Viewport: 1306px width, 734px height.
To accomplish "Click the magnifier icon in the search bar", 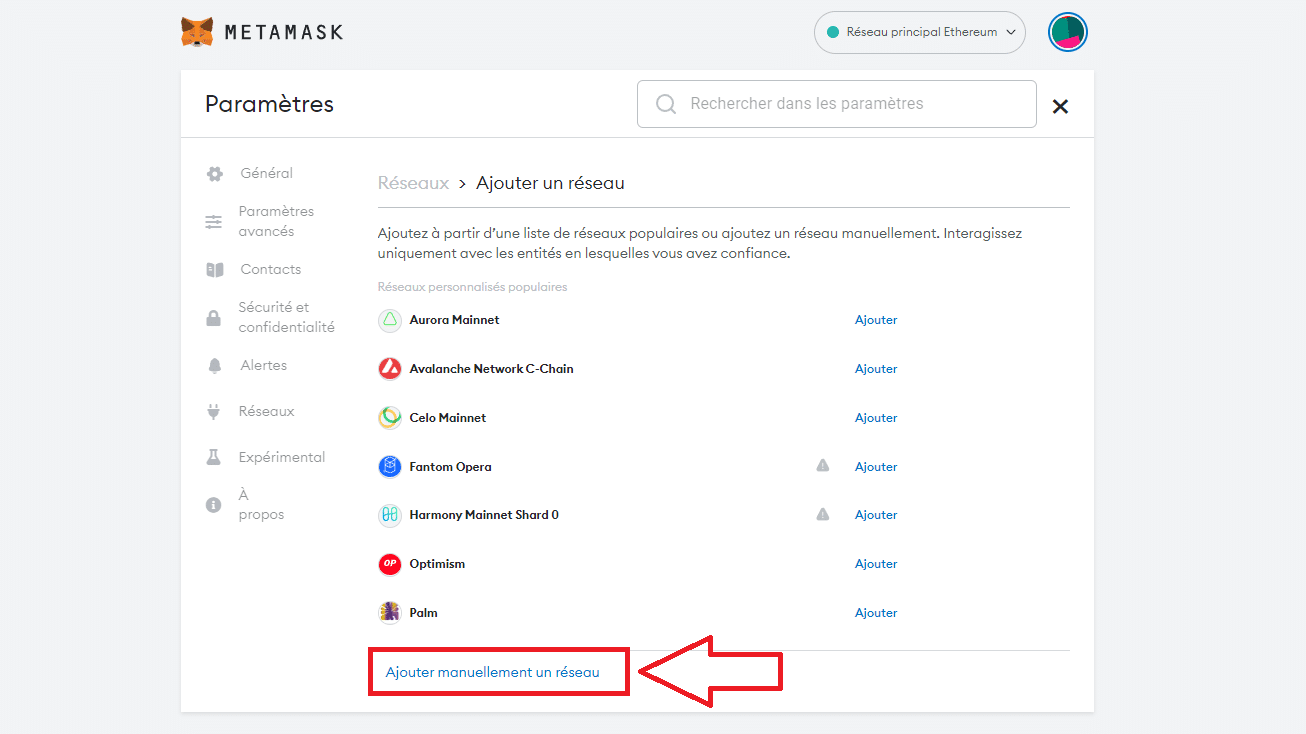I will click(665, 103).
